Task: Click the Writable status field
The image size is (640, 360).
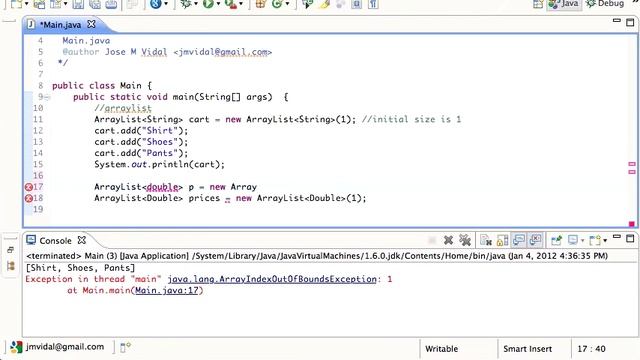Action: coord(441,349)
